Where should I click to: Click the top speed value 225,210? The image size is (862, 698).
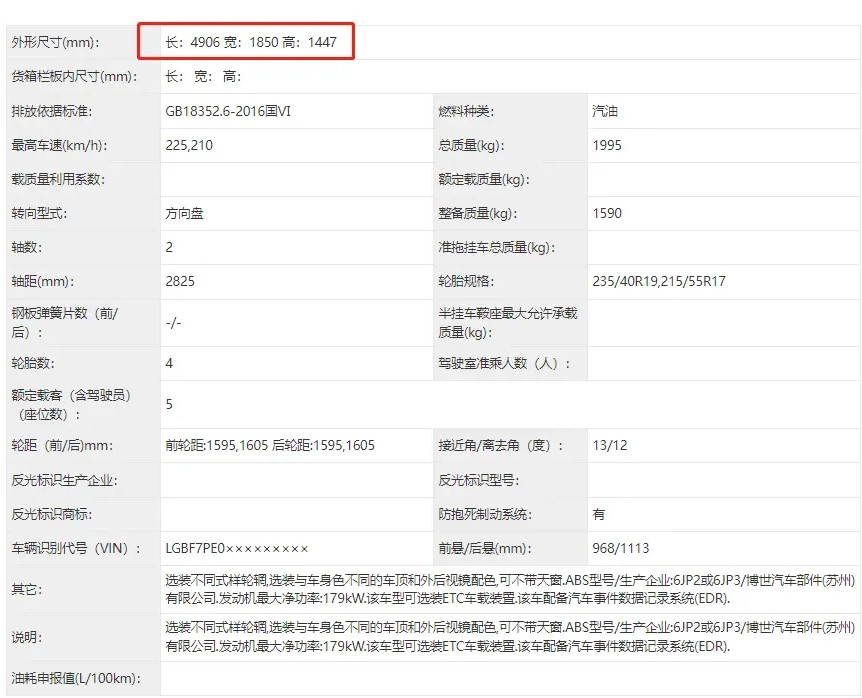[189, 145]
